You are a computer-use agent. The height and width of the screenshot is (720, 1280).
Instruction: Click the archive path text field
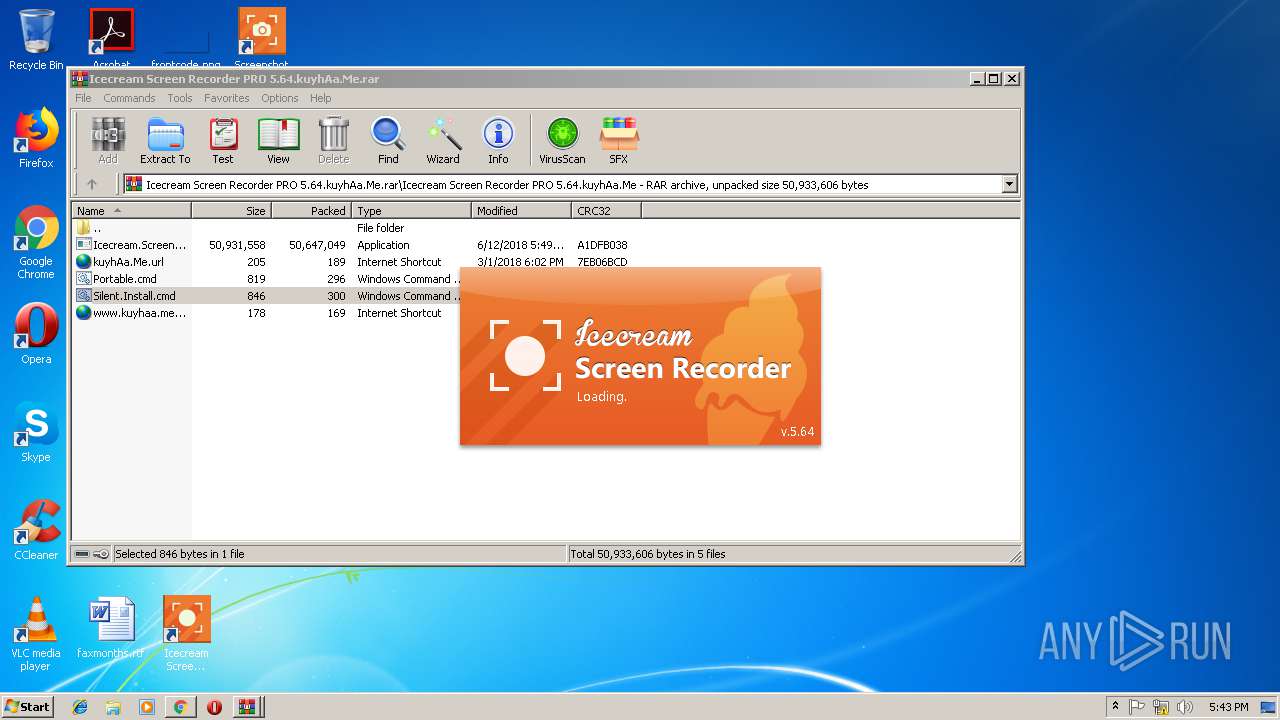[563, 184]
